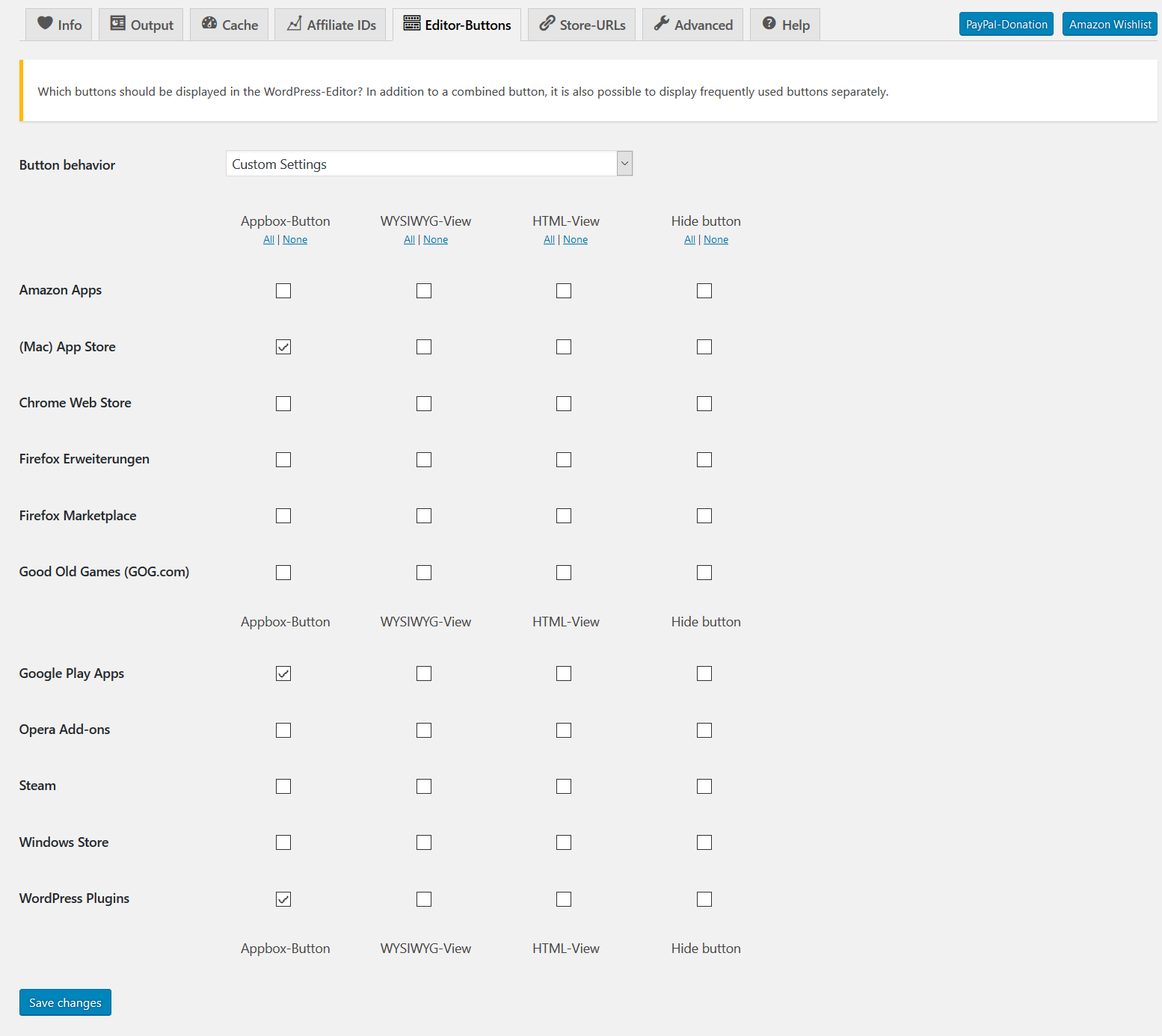Click the PayPal-Donation button

(x=1006, y=24)
